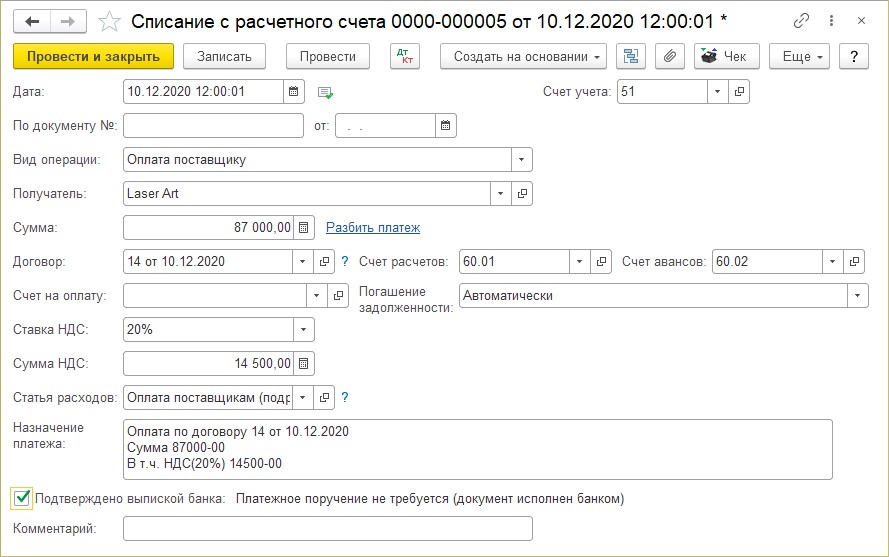The image size is (889, 557).
Task: Go forward with the right arrow button
Action: pyautogui.click(x=68, y=22)
